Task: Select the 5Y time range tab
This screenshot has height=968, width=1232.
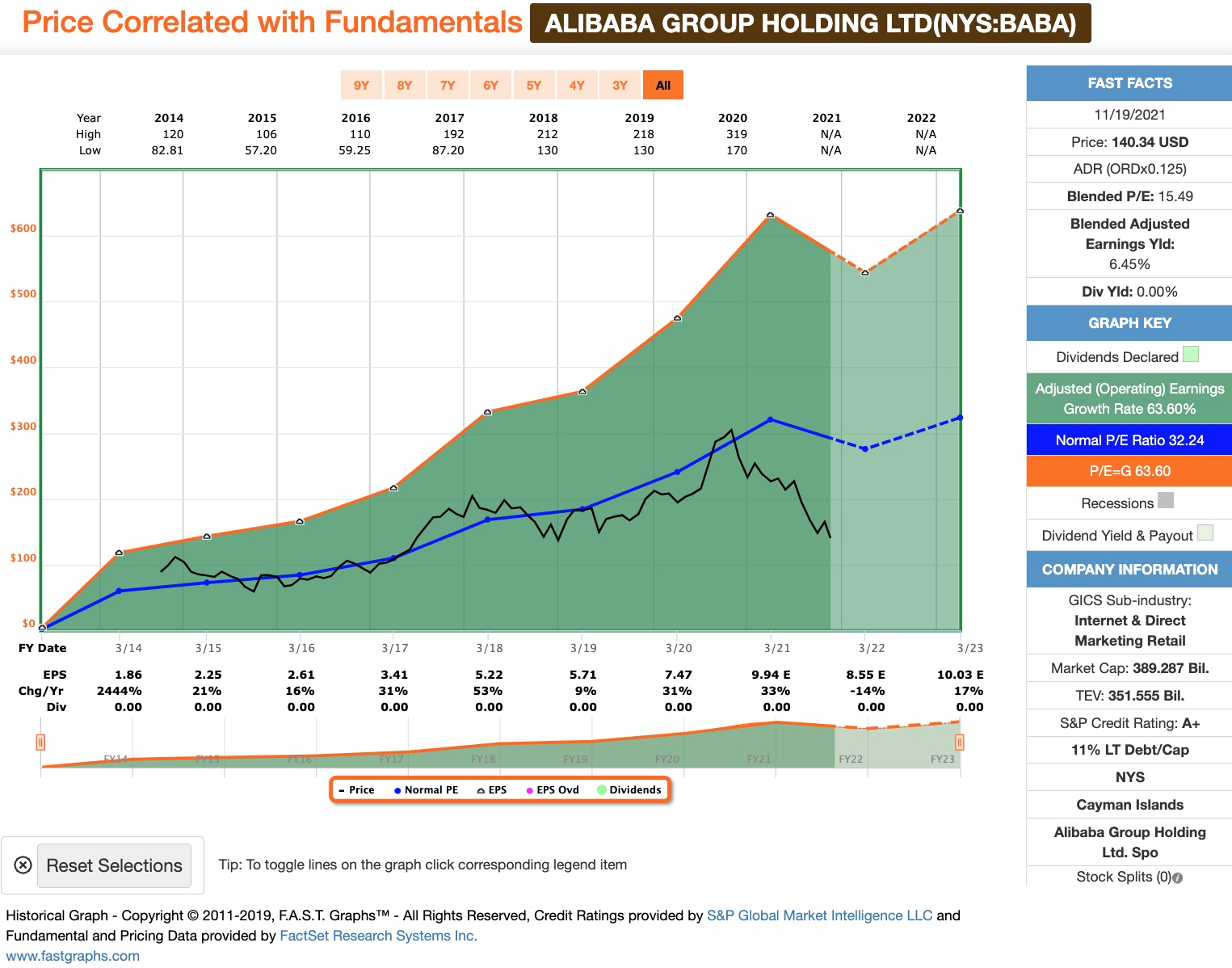Action: point(534,85)
